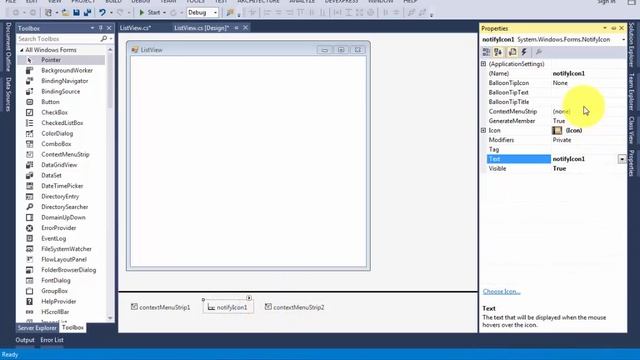The height and width of the screenshot is (360, 640).
Task: Select FolderBrowserDialog in the Toolbox
Action: click(61, 270)
